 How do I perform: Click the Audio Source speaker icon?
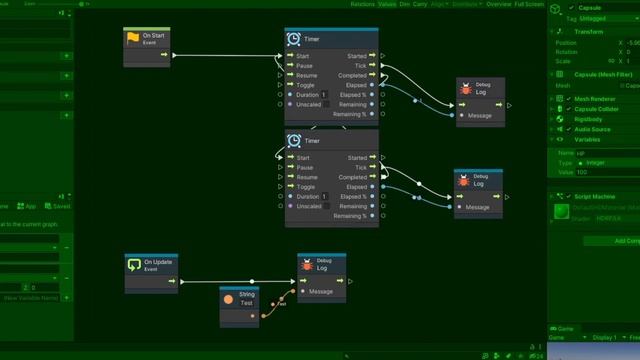click(560, 129)
